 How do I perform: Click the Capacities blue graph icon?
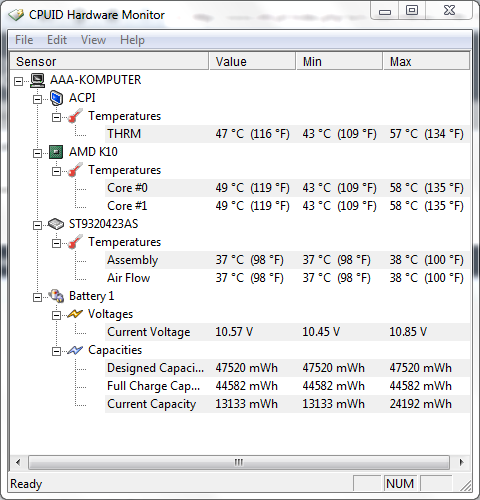tap(75, 350)
